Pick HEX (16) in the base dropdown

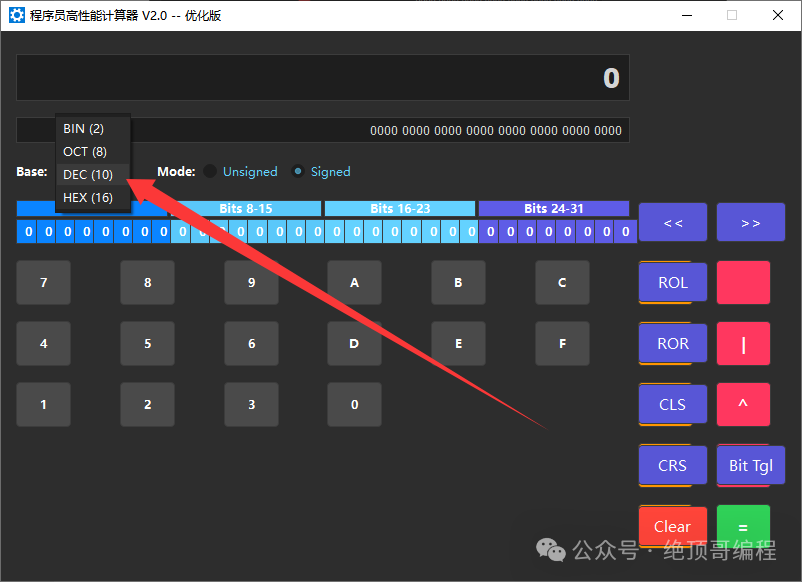tap(93, 198)
